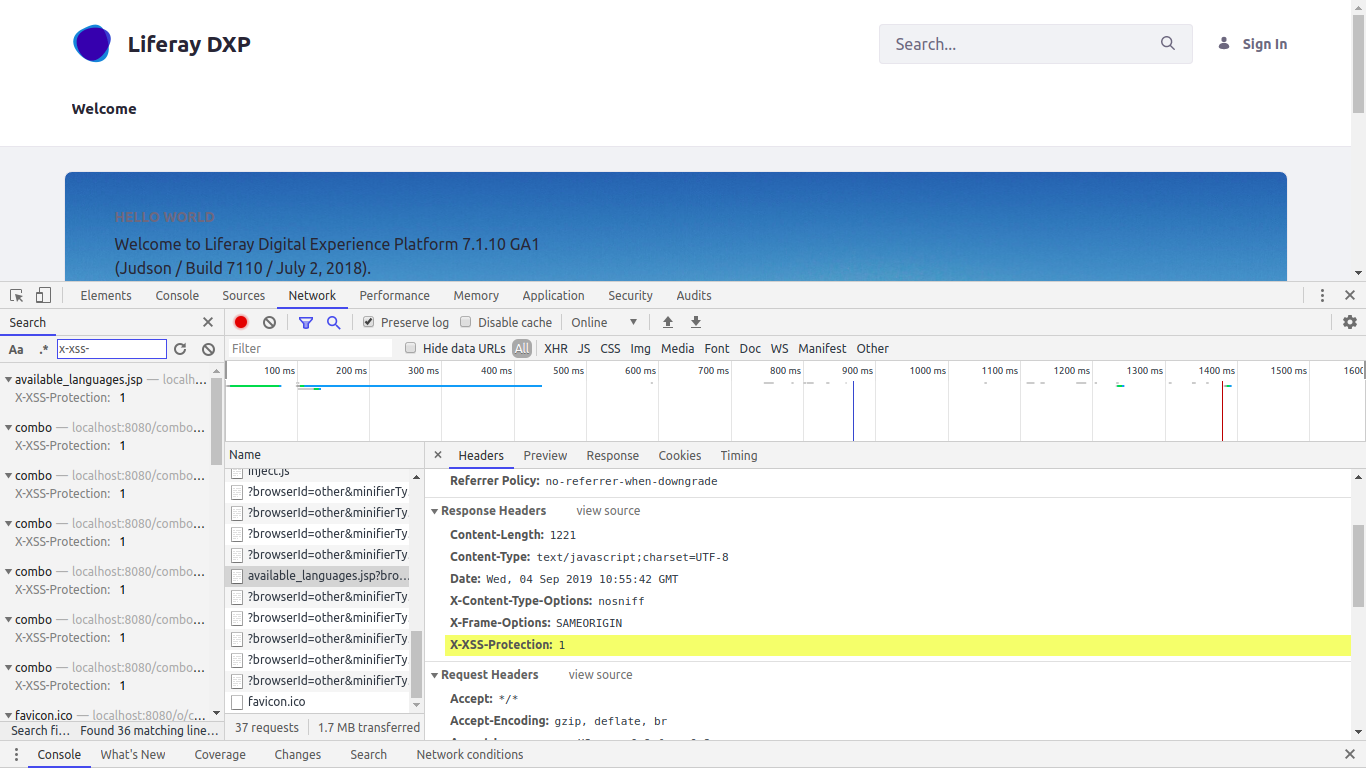Open the Timing tab of request
1366x768 pixels.
click(739, 456)
